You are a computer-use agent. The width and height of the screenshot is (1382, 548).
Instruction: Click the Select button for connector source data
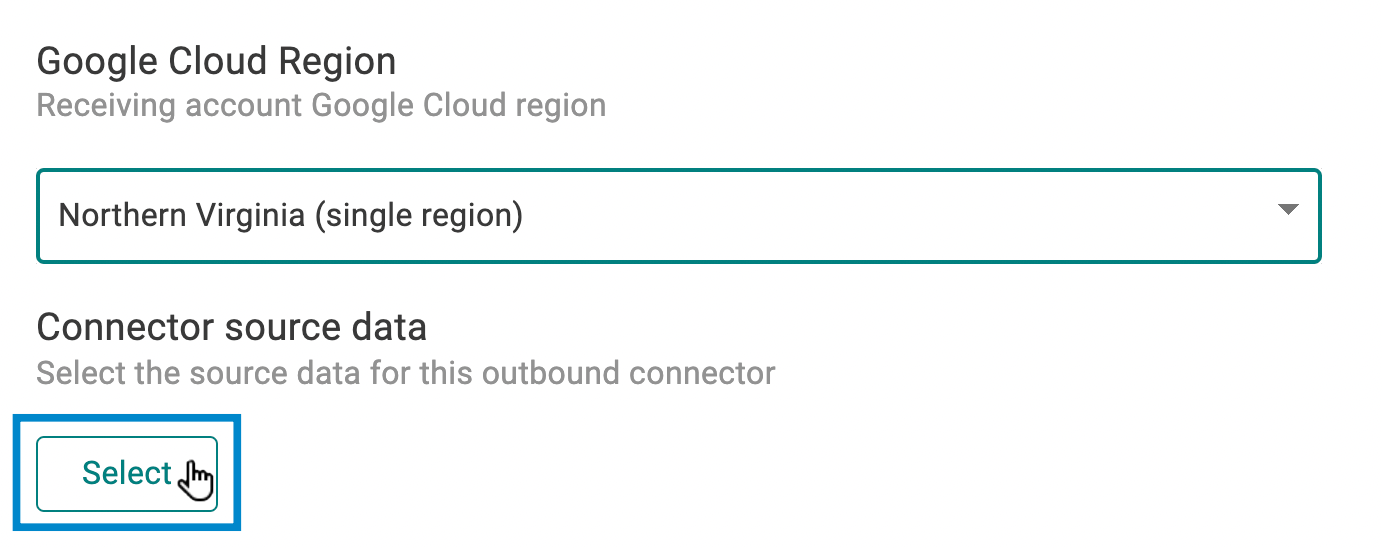point(127,473)
